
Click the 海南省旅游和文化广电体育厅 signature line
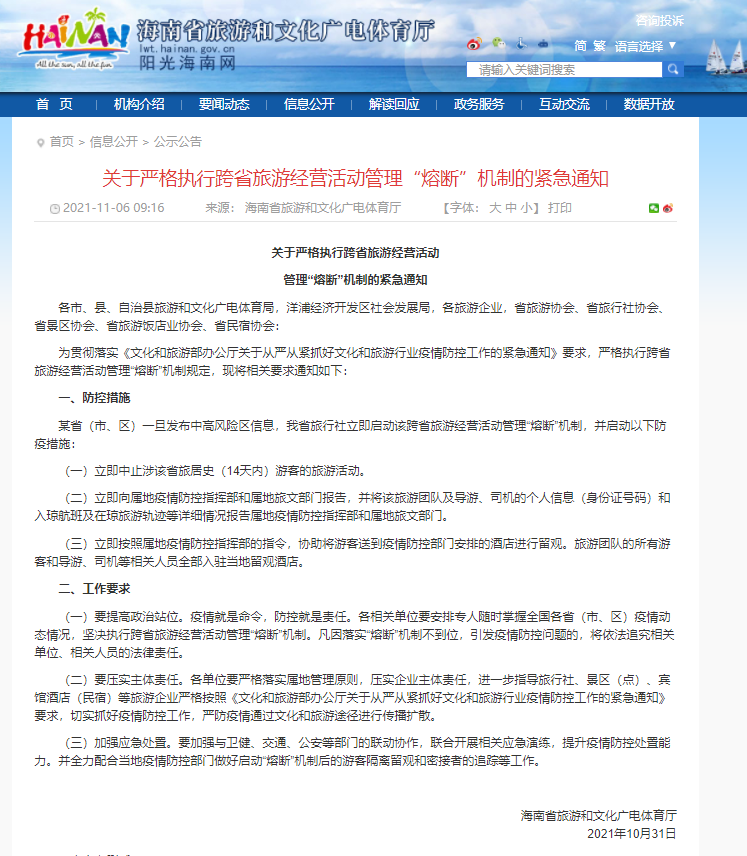pos(598,816)
